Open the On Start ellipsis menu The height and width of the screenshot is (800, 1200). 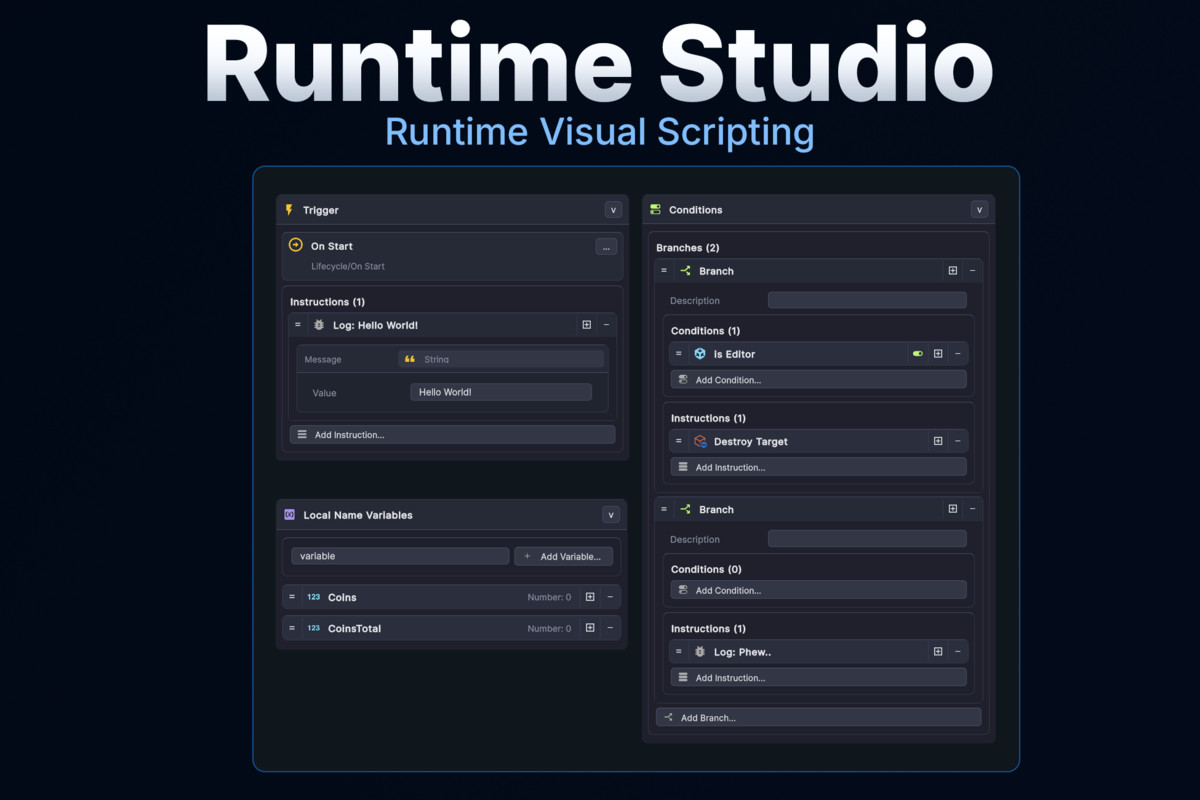tap(606, 247)
